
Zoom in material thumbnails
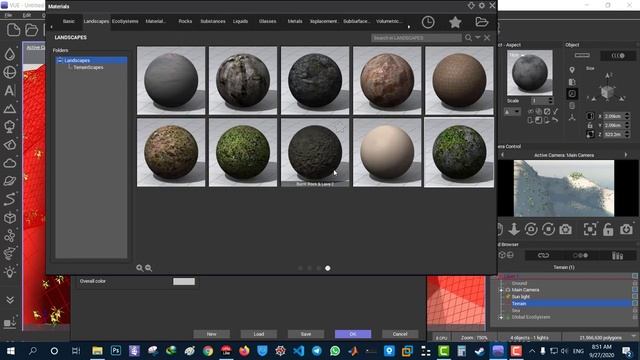click(140, 268)
